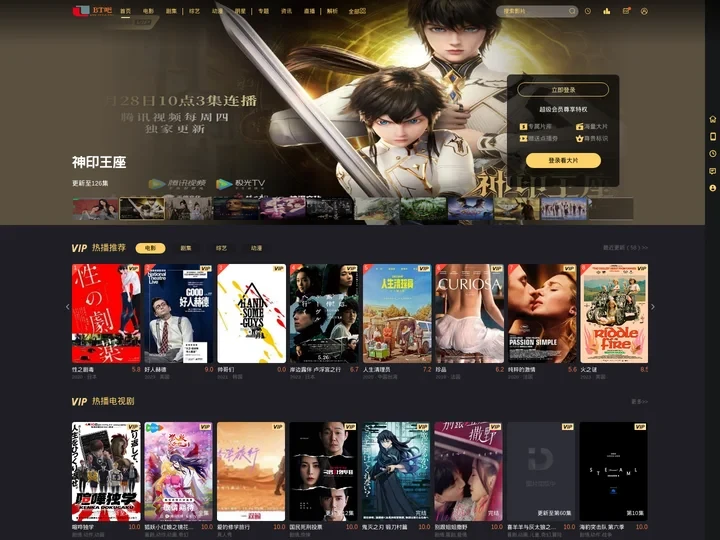Select the highlighted second banner thumbnail
This screenshot has width=720, height=540.
click(x=142, y=209)
